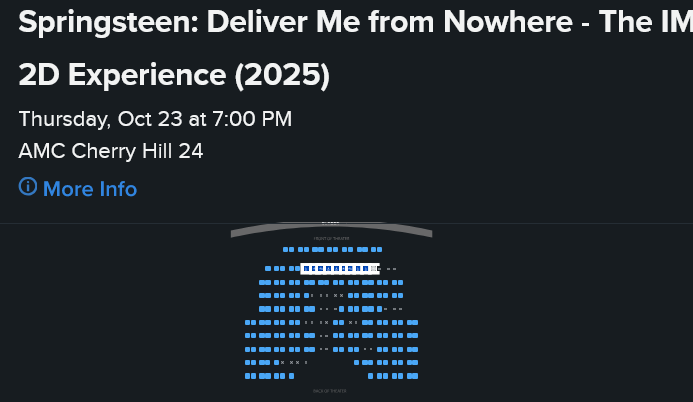Select the rightmost seat in front row

point(378,249)
